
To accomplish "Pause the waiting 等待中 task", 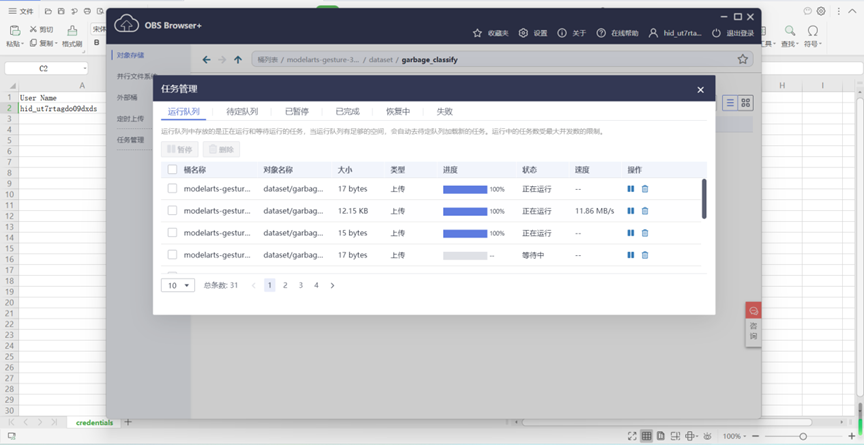I will [630, 255].
